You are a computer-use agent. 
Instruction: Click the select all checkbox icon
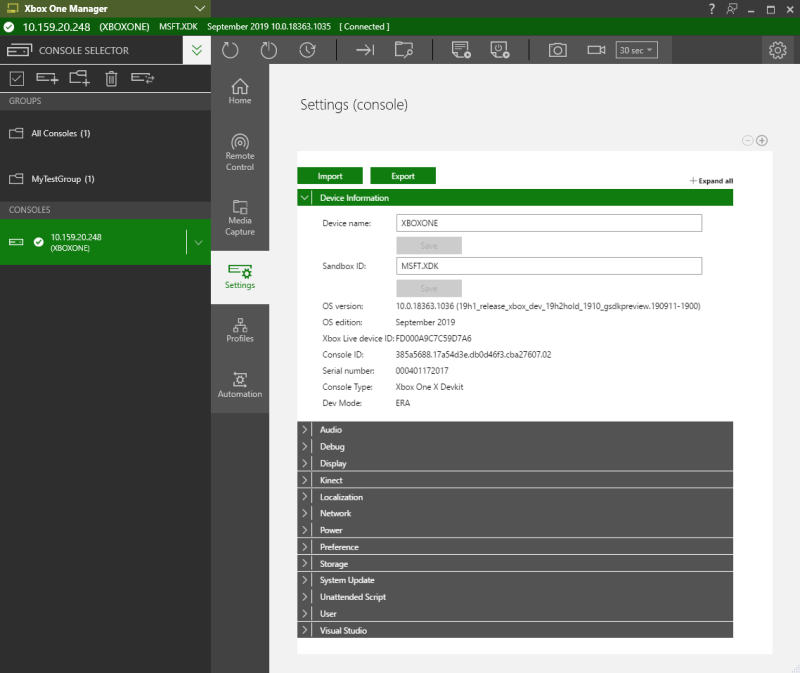[x=17, y=78]
